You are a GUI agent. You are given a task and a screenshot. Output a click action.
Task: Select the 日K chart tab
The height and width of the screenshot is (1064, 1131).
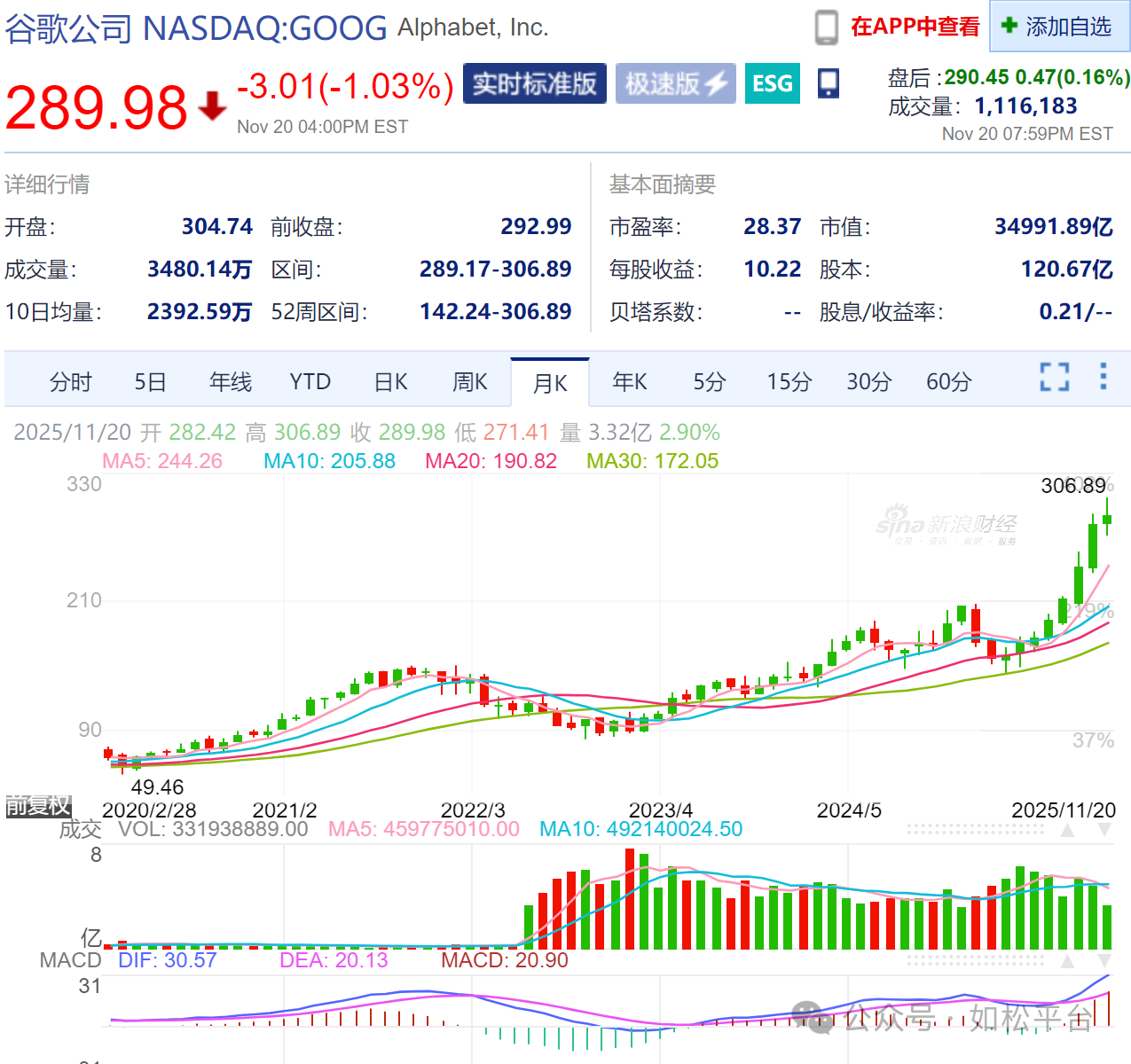coord(390,382)
